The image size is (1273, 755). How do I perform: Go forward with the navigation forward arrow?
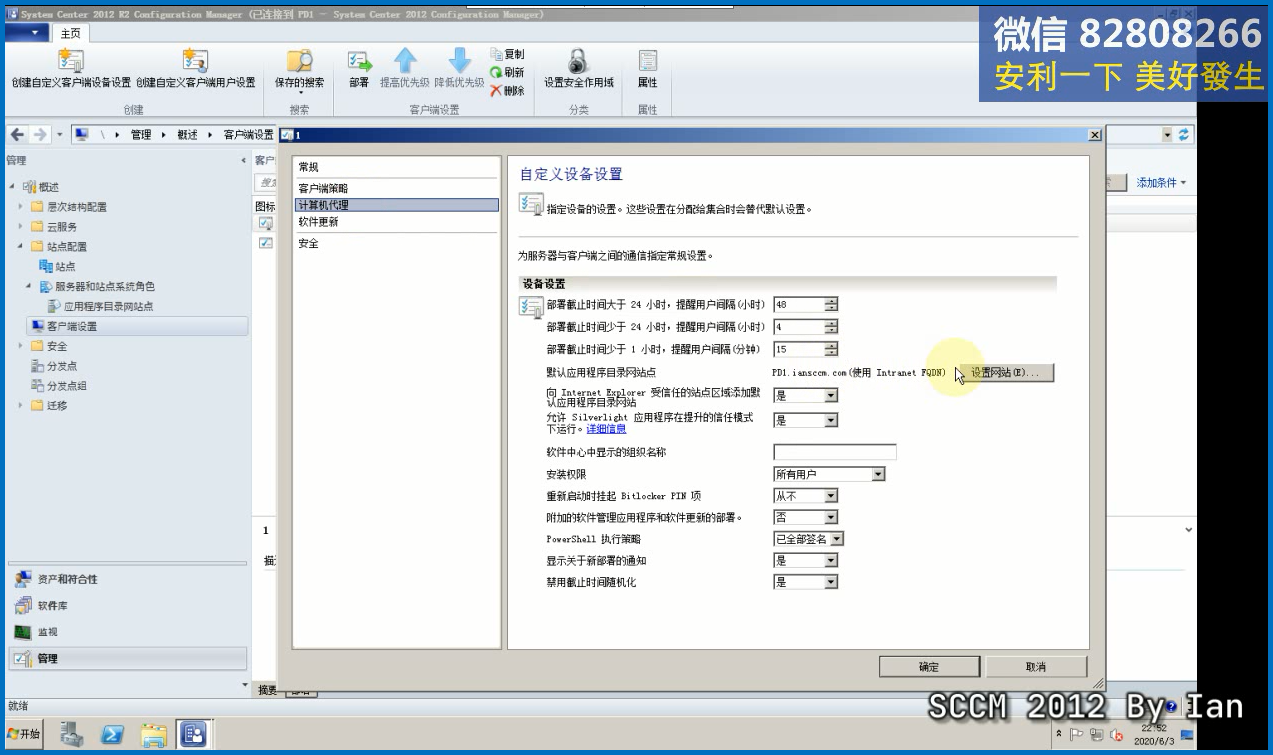tap(40, 135)
